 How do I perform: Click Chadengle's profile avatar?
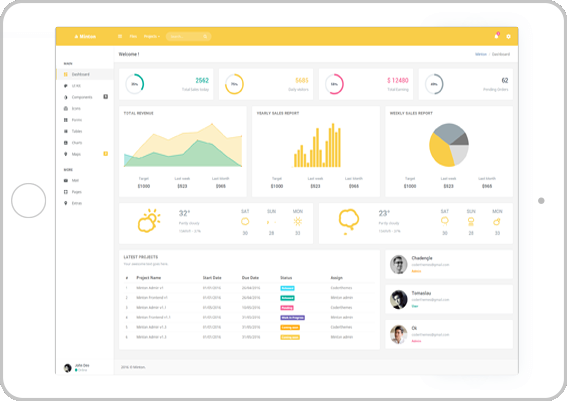(398, 264)
